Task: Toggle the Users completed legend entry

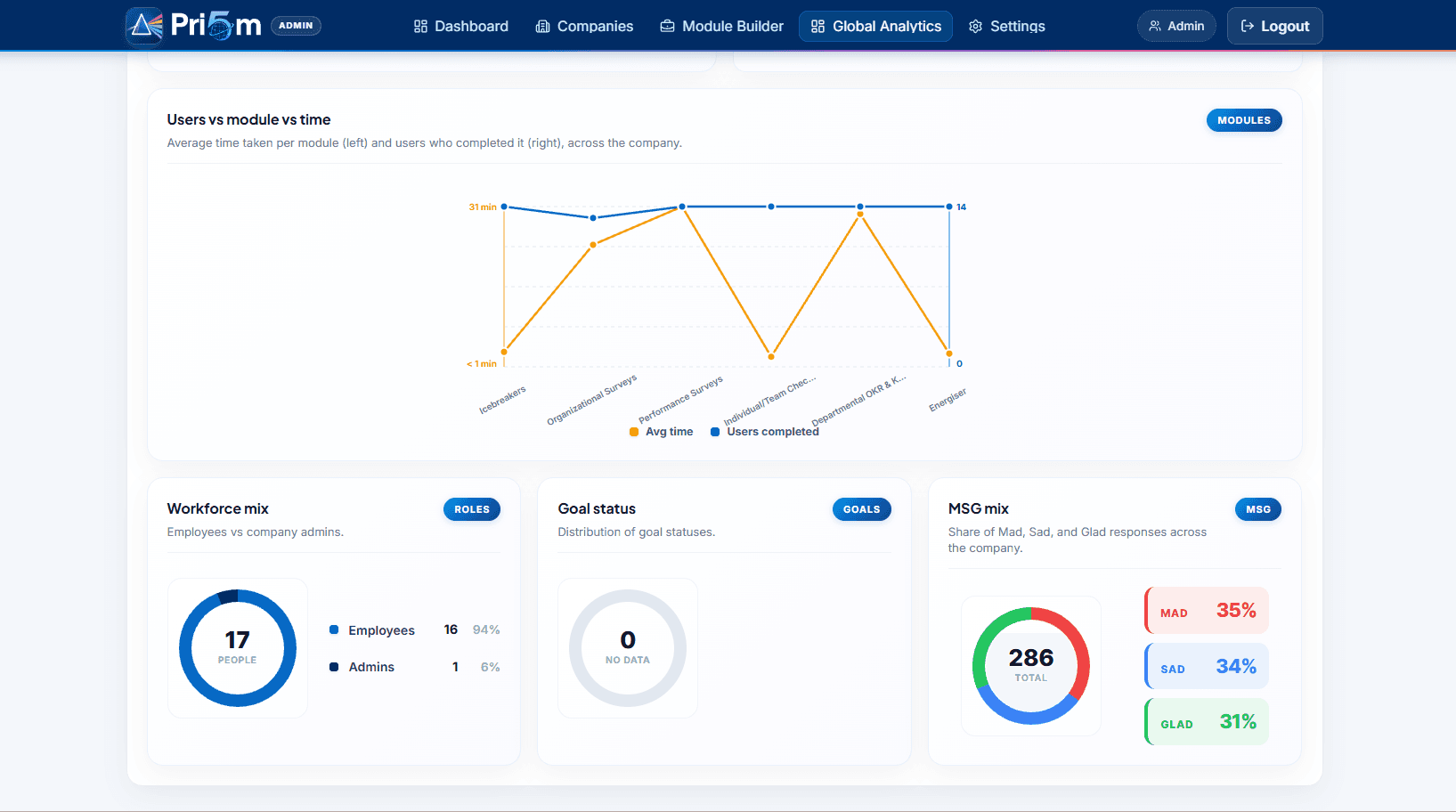Action: 764,432
